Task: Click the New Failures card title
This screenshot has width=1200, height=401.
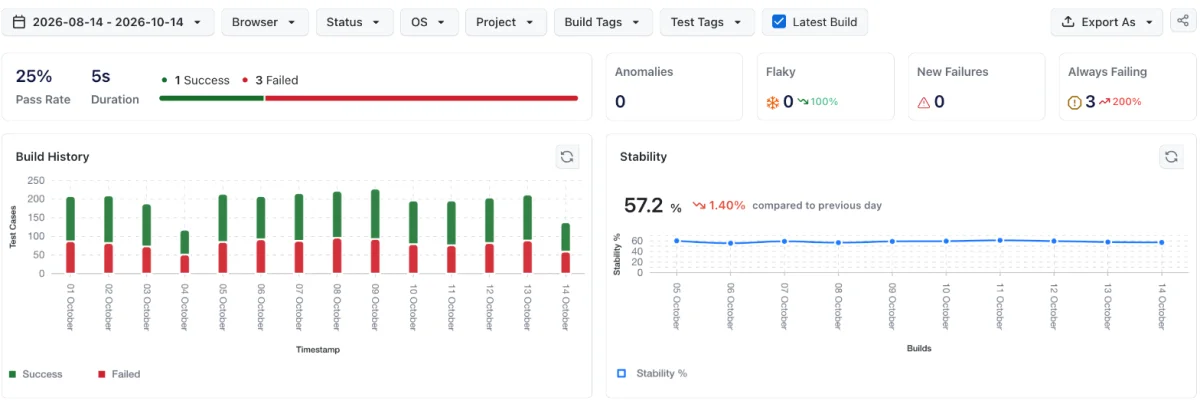Action: [x=952, y=72]
